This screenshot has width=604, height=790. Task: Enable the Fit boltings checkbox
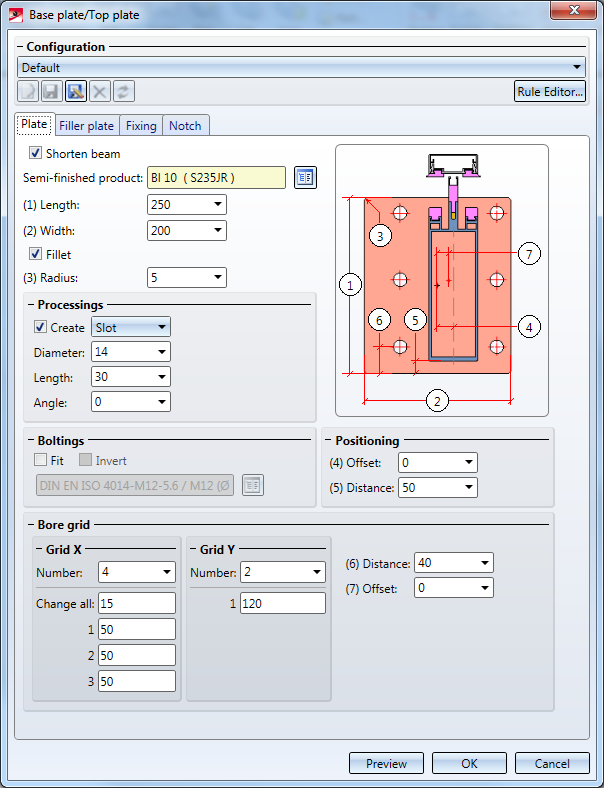(x=40, y=461)
